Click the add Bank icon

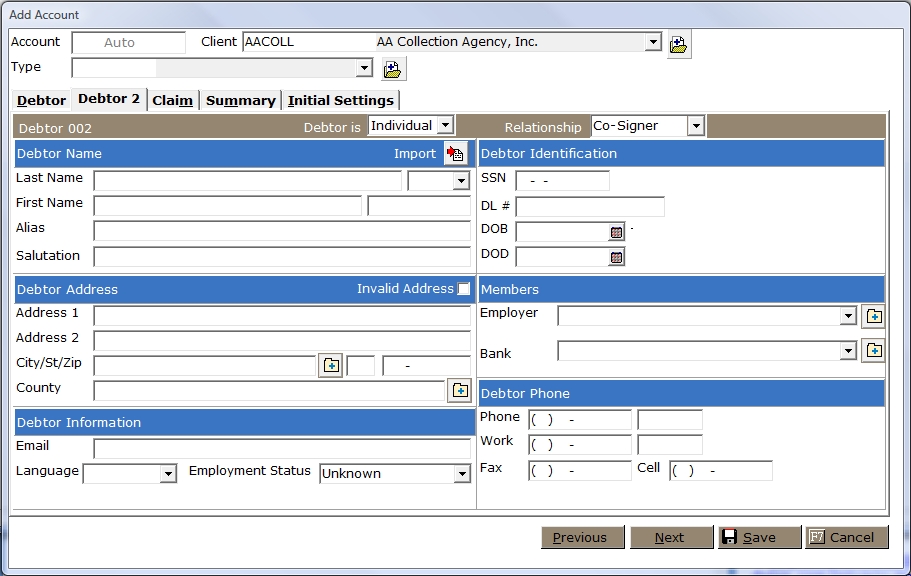coord(873,351)
